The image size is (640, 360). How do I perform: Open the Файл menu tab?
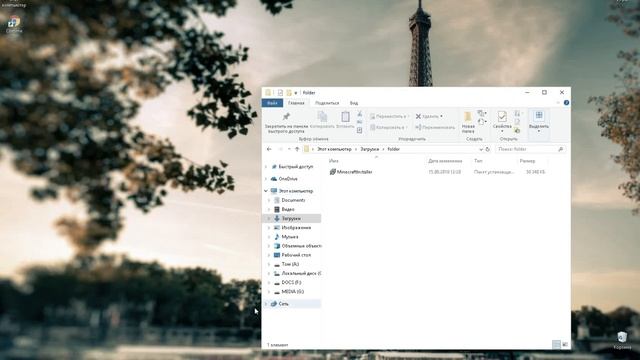point(272,103)
